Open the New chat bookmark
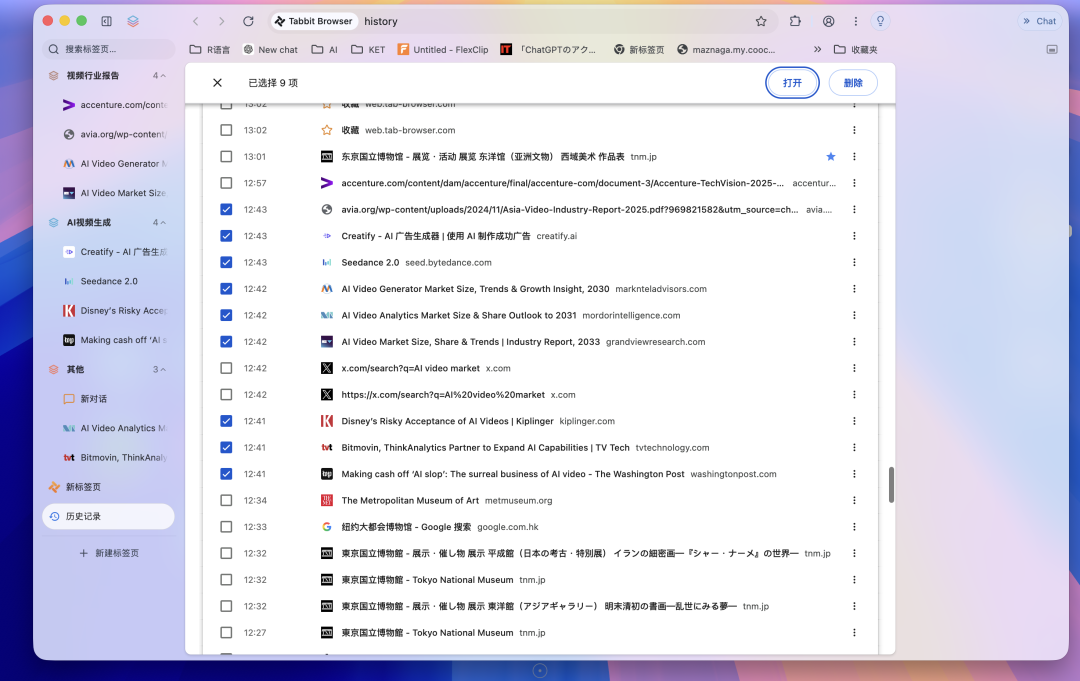Screen dimensions: 1080x681 click(x=270, y=50)
